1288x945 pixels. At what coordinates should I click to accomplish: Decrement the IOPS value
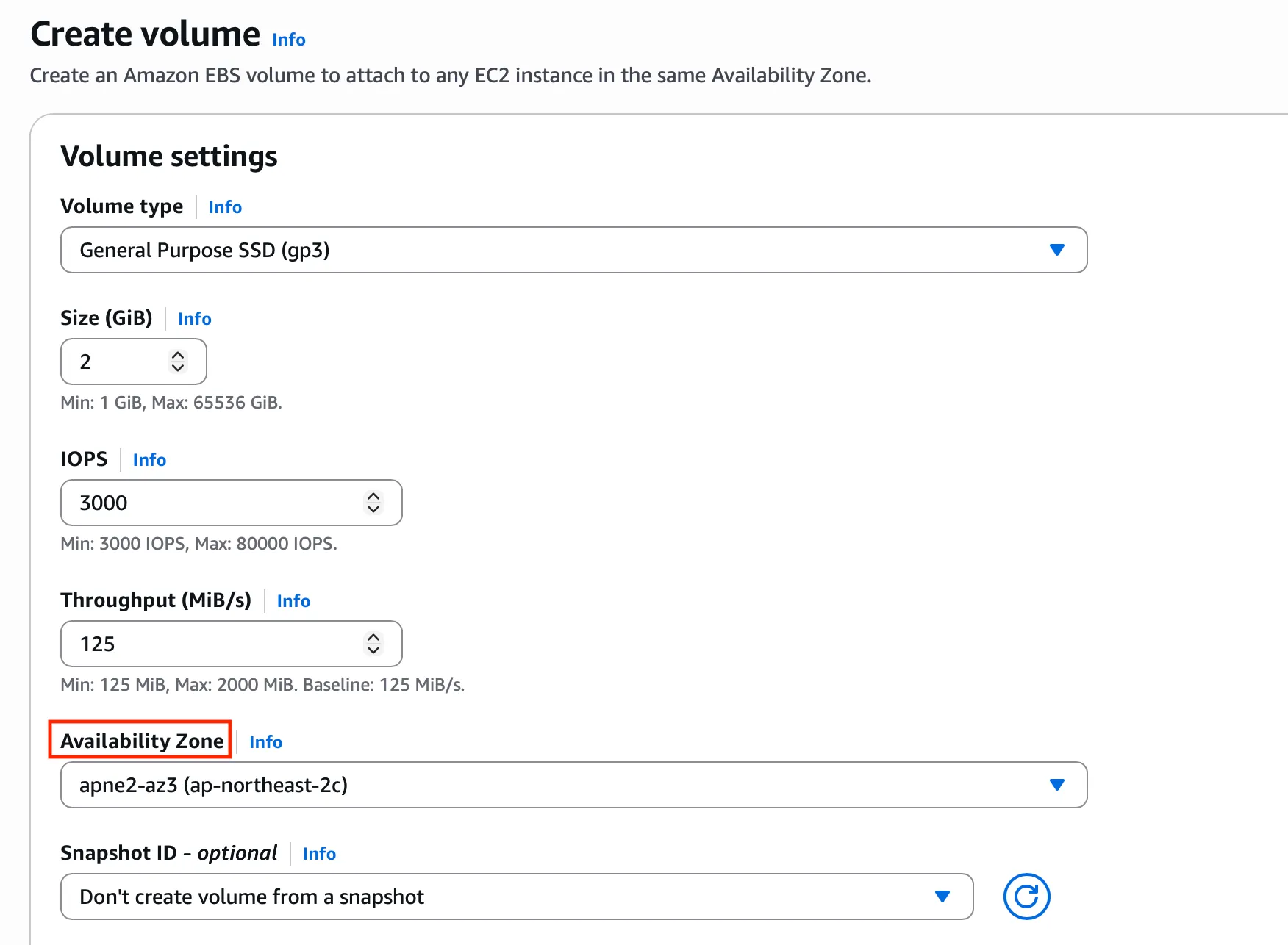[373, 509]
